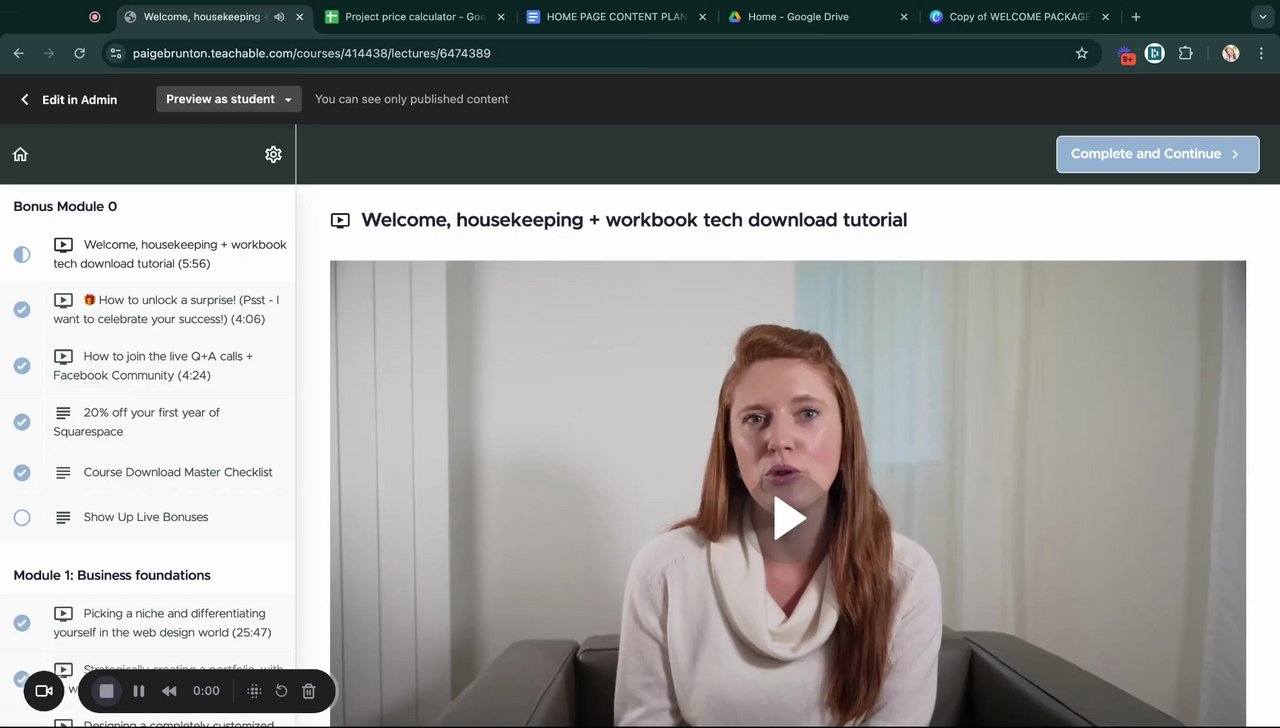Screen dimensions: 1280x728
Task: Mute the tab's audio speaker icon
Action: 279,17
